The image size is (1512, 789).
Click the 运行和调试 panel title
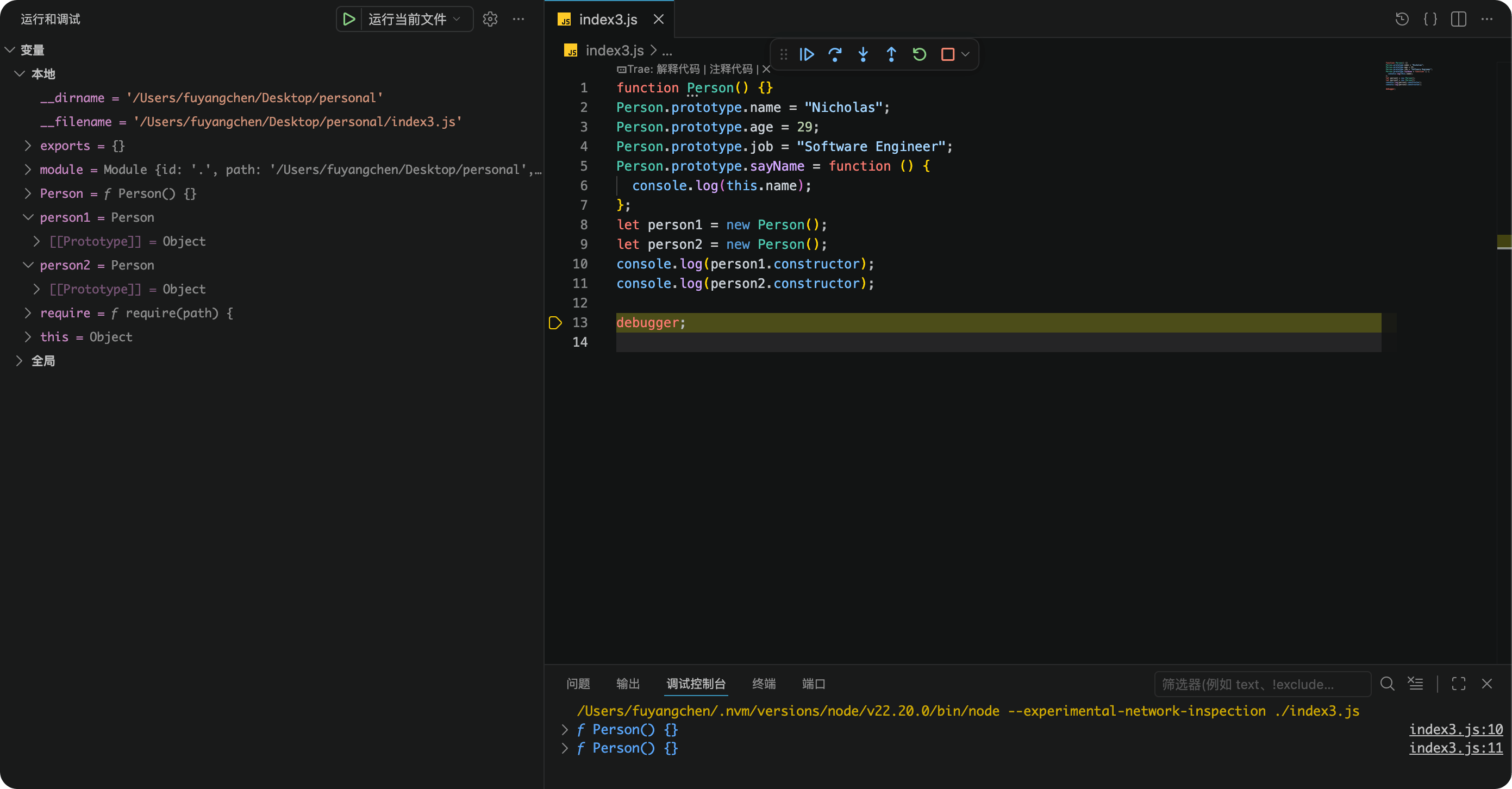tap(51, 20)
